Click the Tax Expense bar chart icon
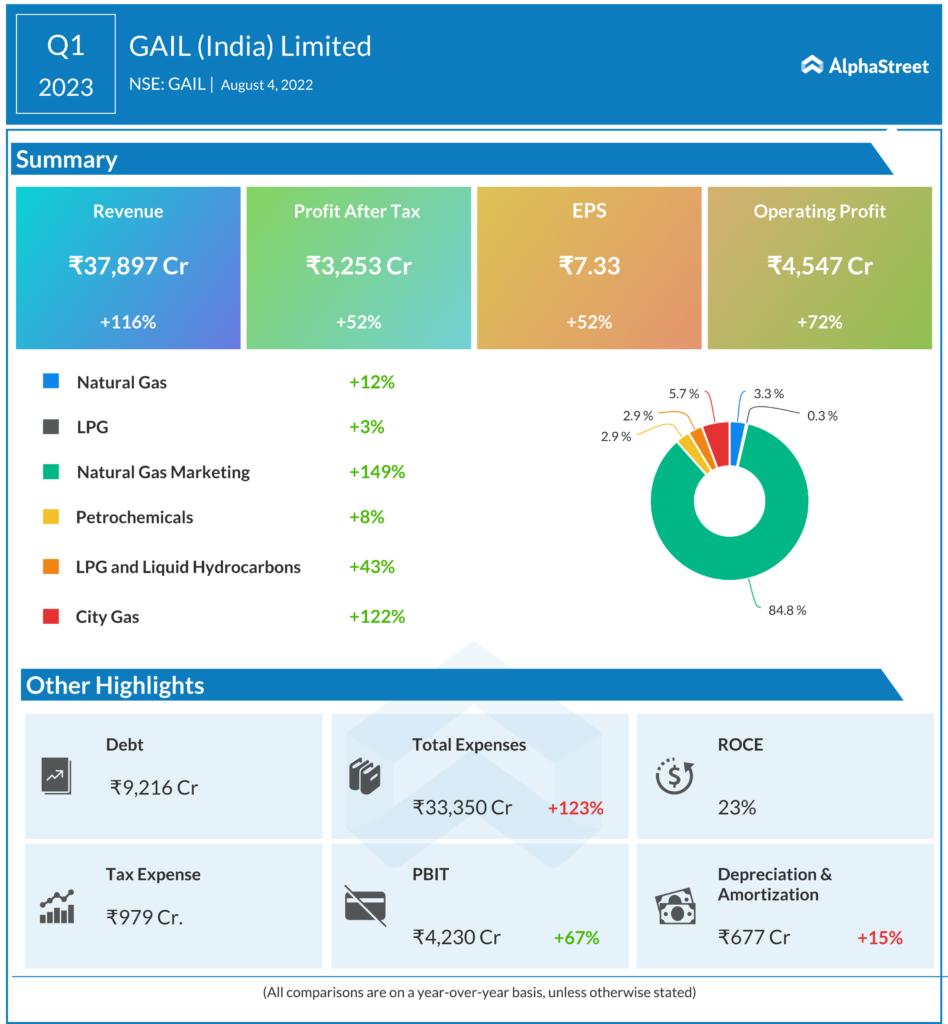The image size is (948, 1024). tap(57, 905)
